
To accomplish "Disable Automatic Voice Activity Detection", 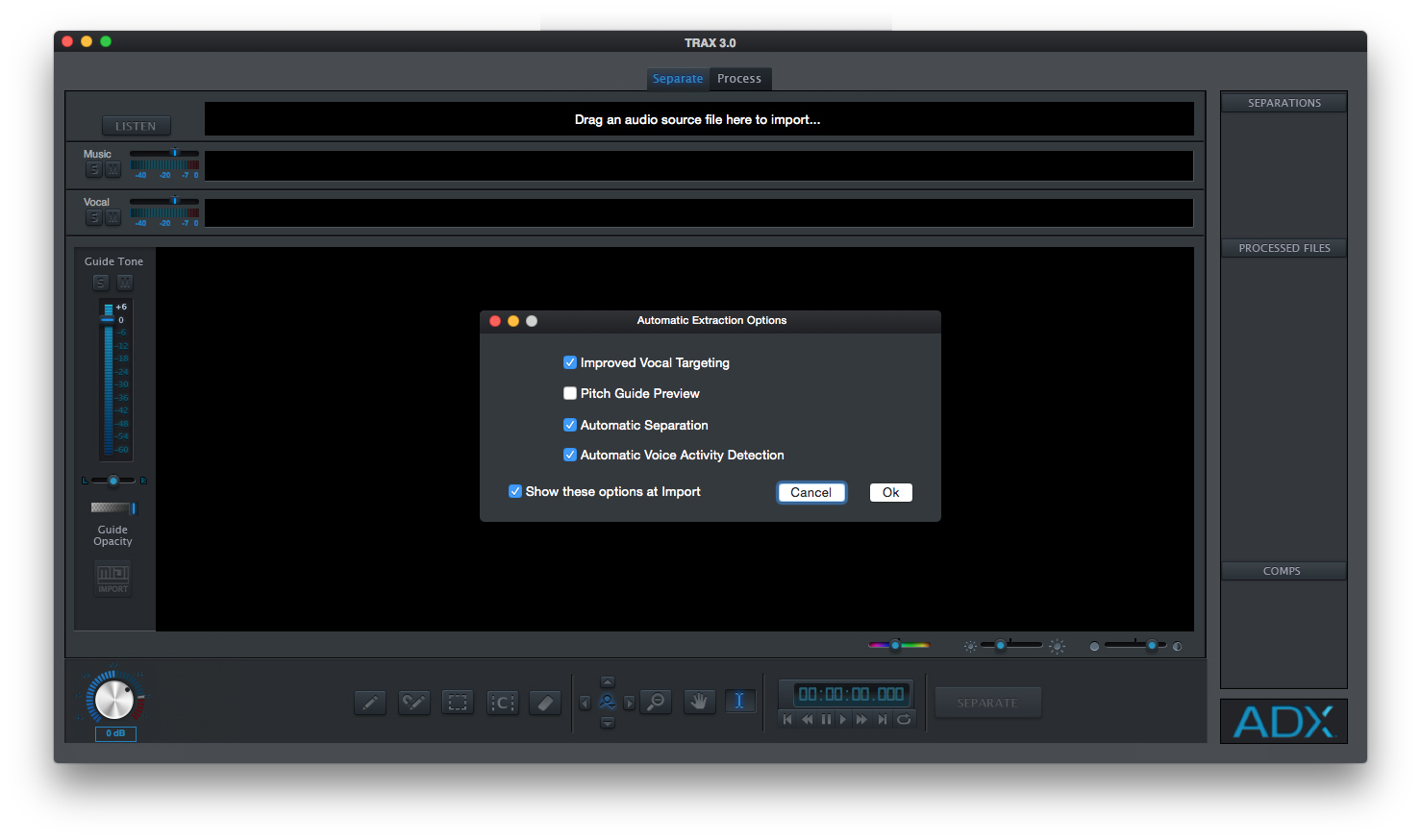I will tap(570, 455).
